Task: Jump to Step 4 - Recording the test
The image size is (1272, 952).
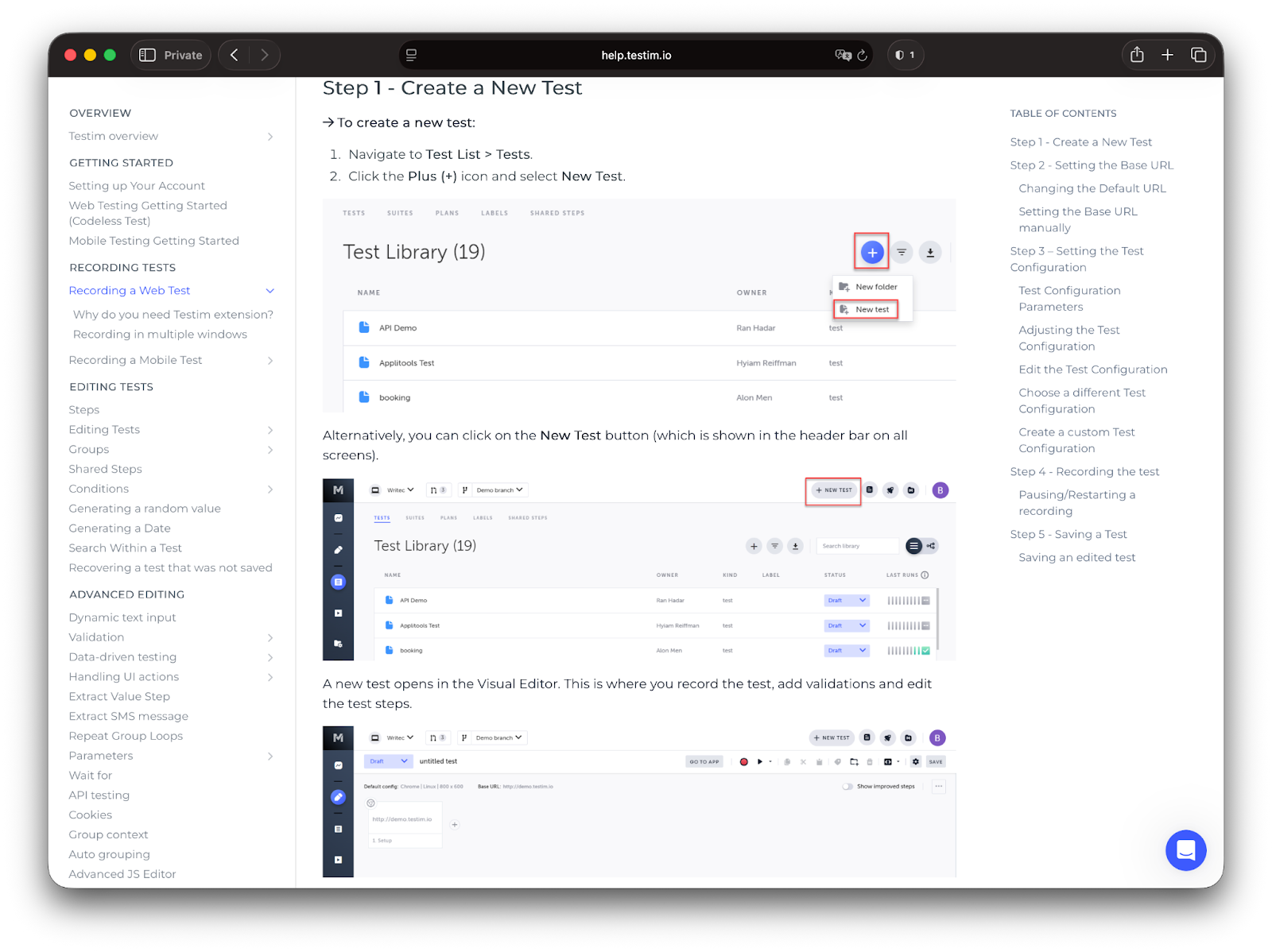Action: pos(1084,471)
